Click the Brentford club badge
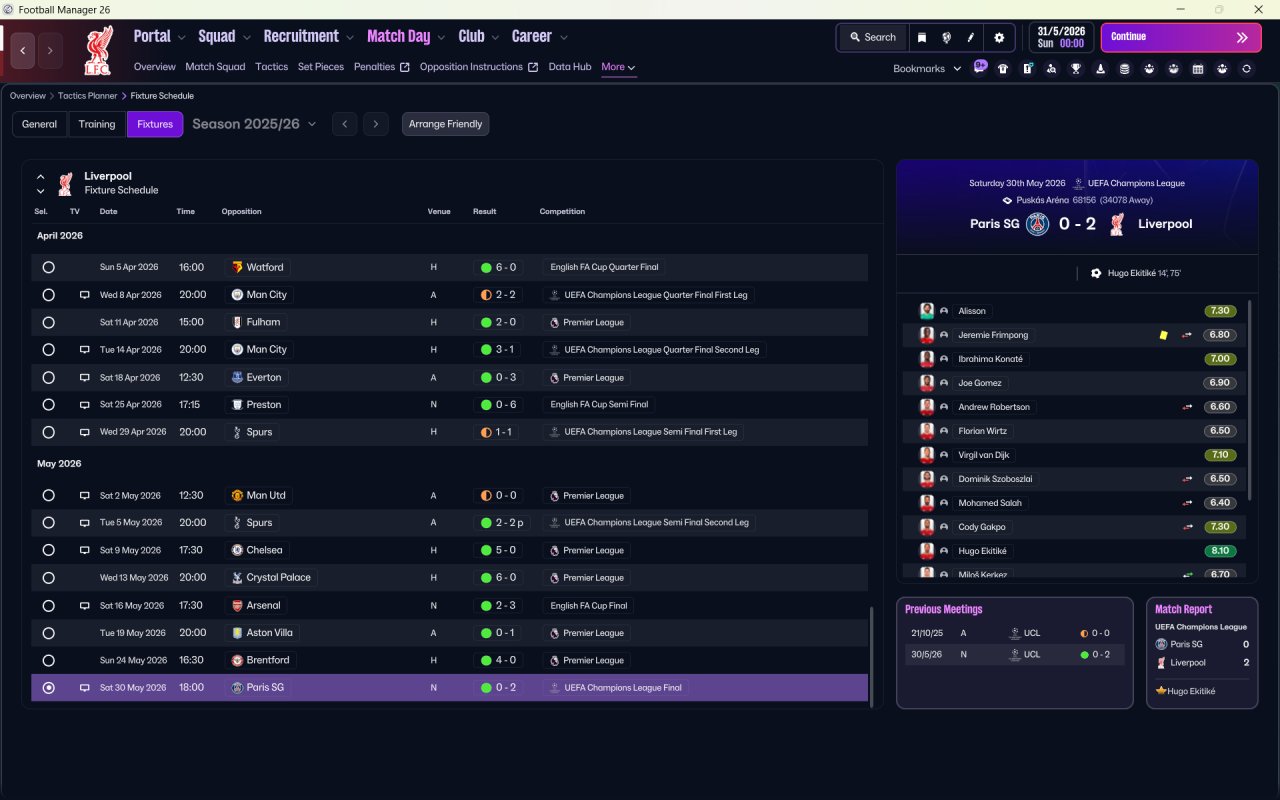Screen dimensions: 1280x800 point(237,660)
